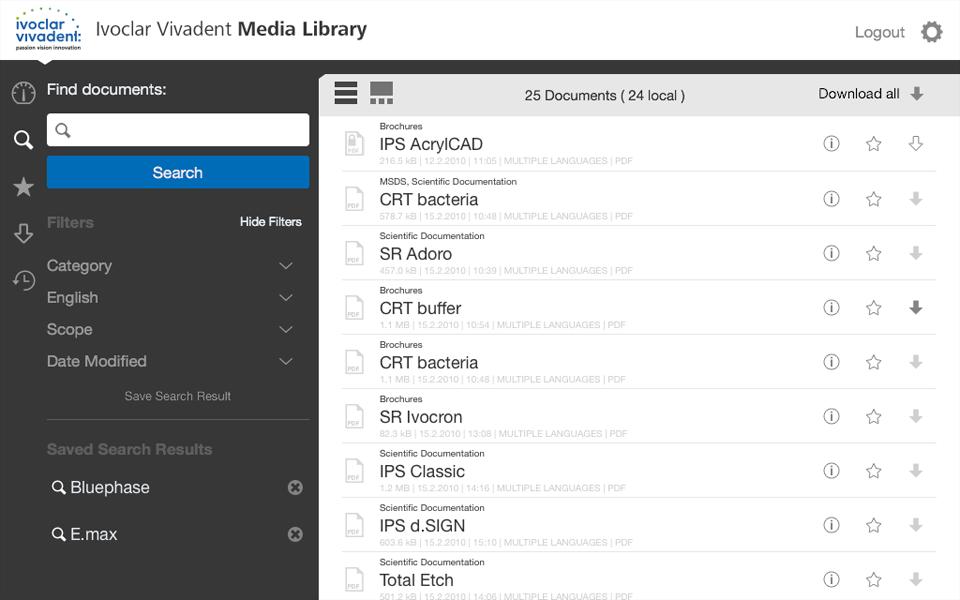Select the search sidebar icon
The height and width of the screenshot is (600, 960).
point(23,140)
